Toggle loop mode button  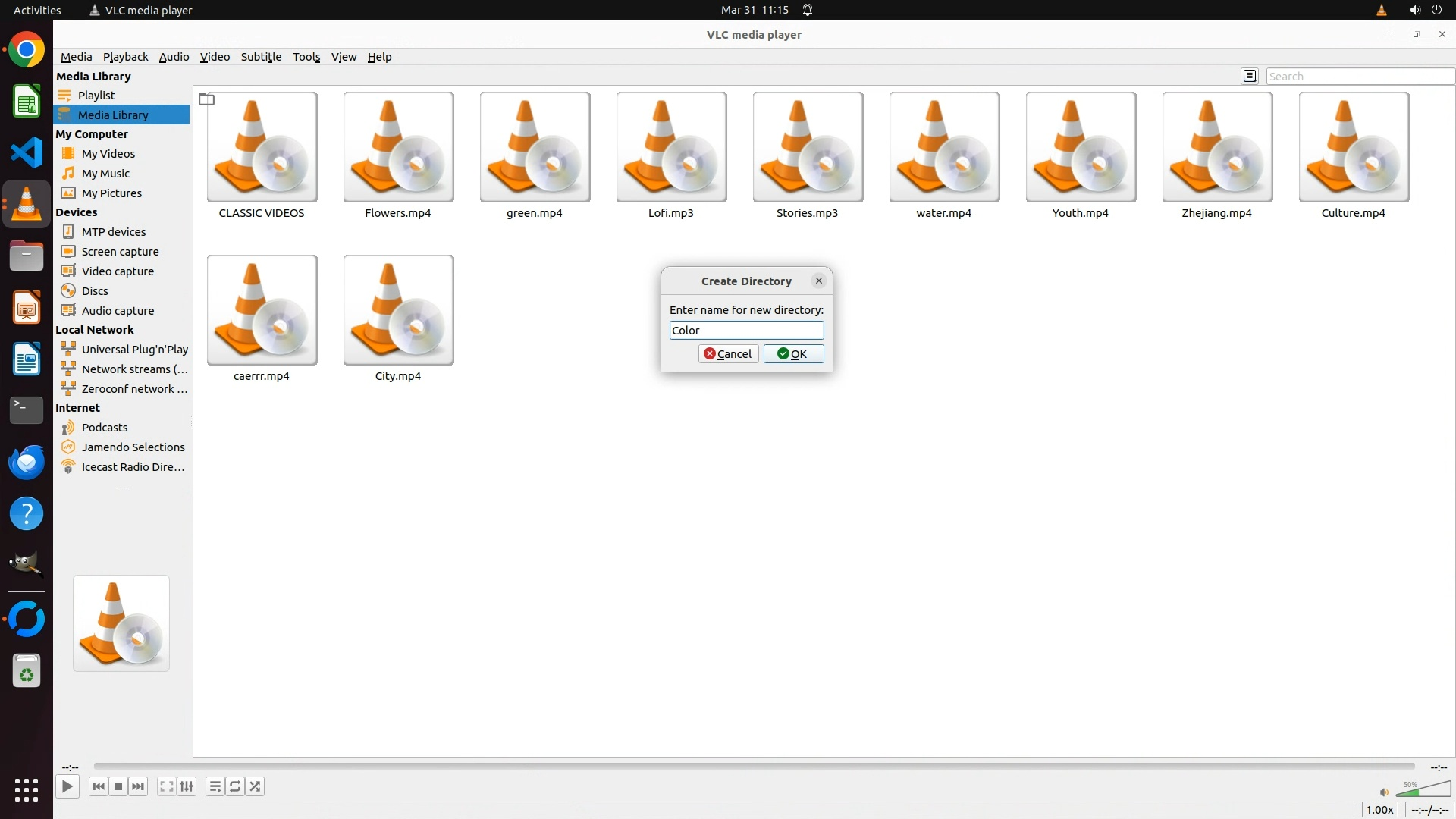(235, 786)
